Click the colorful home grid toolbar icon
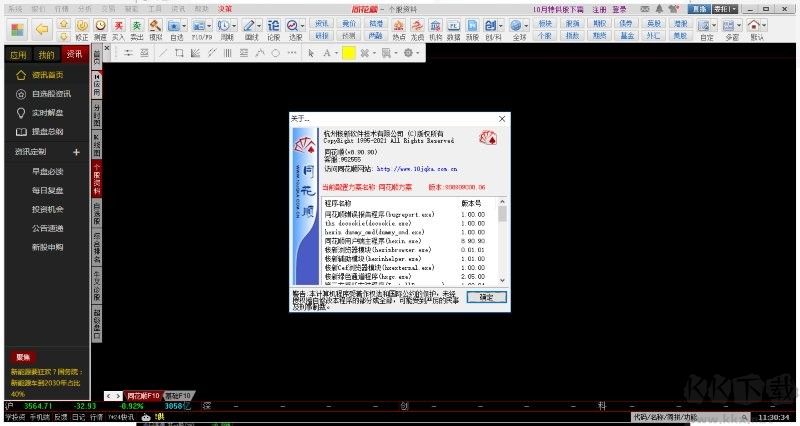This screenshot has width=800, height=426. (17, 30)
